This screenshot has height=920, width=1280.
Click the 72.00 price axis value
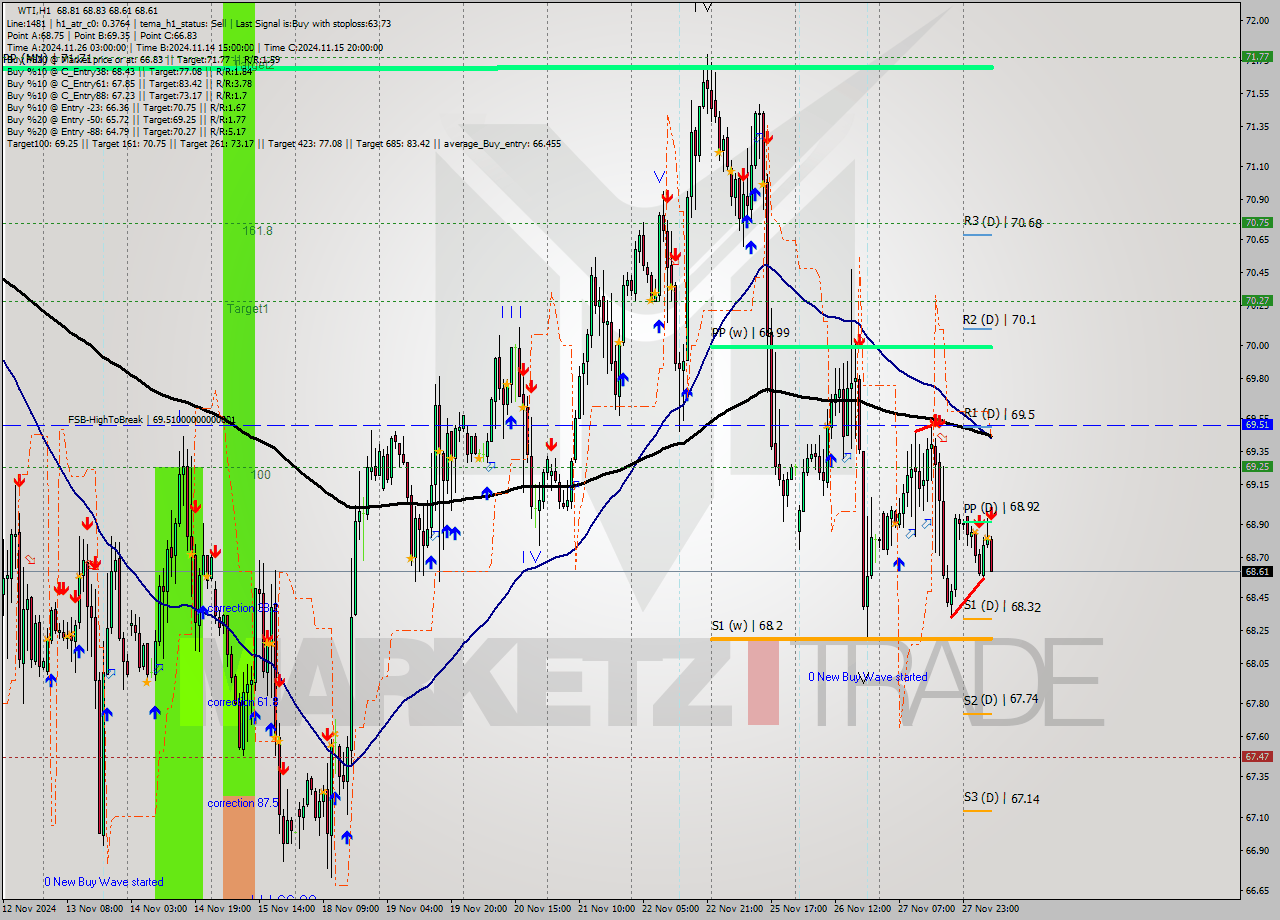[1257, 20]
